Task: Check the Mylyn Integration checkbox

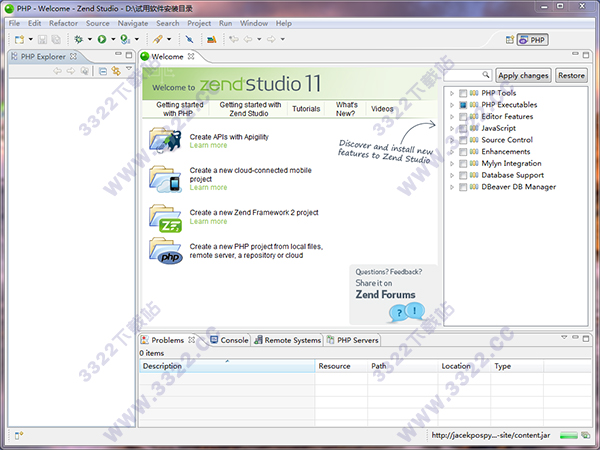Action: point(463,164)
